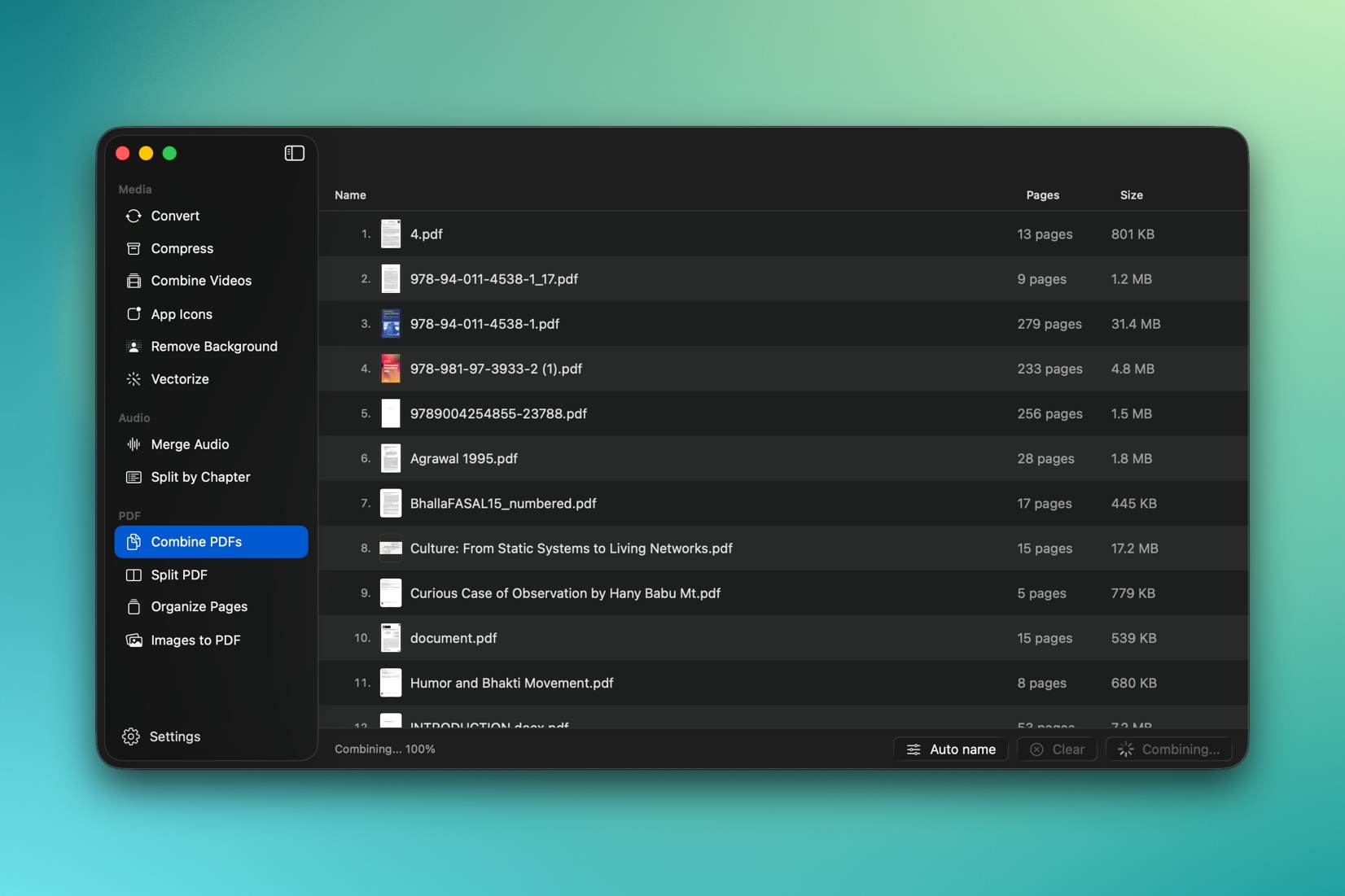This screenshot has width=1345, height=896.
Task: Click the sliders icon on Auto name
Action: coord(913,750)
